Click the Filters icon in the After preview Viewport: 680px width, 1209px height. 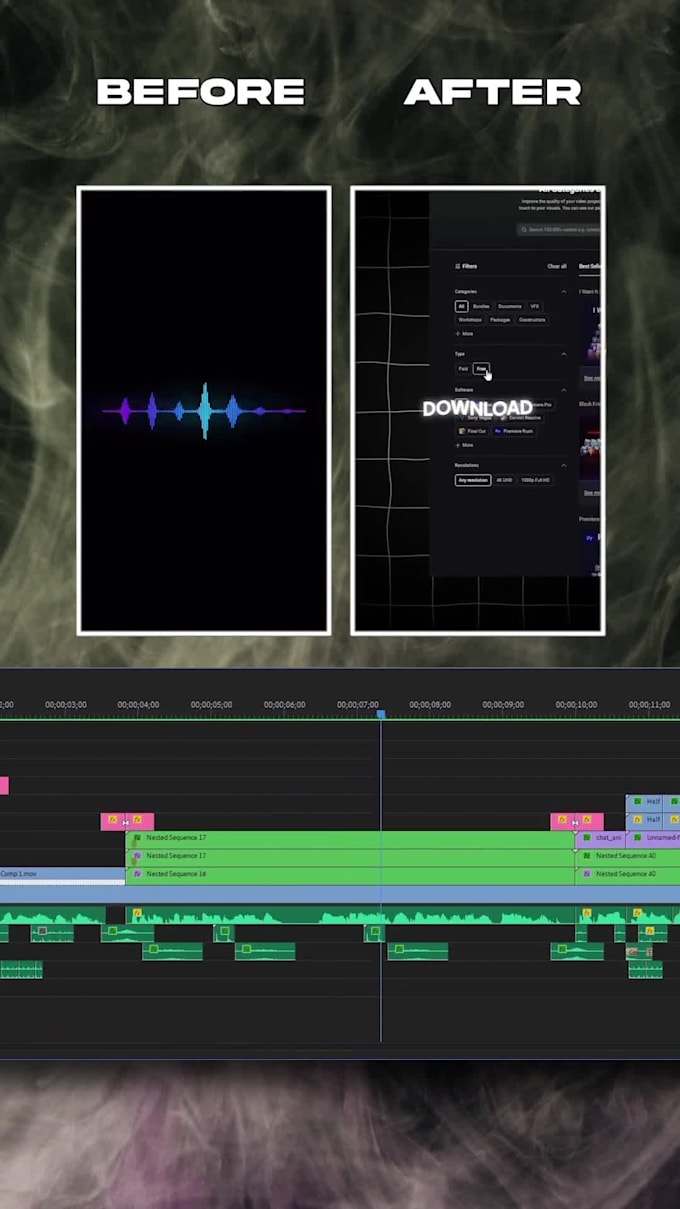pos(458,266)
